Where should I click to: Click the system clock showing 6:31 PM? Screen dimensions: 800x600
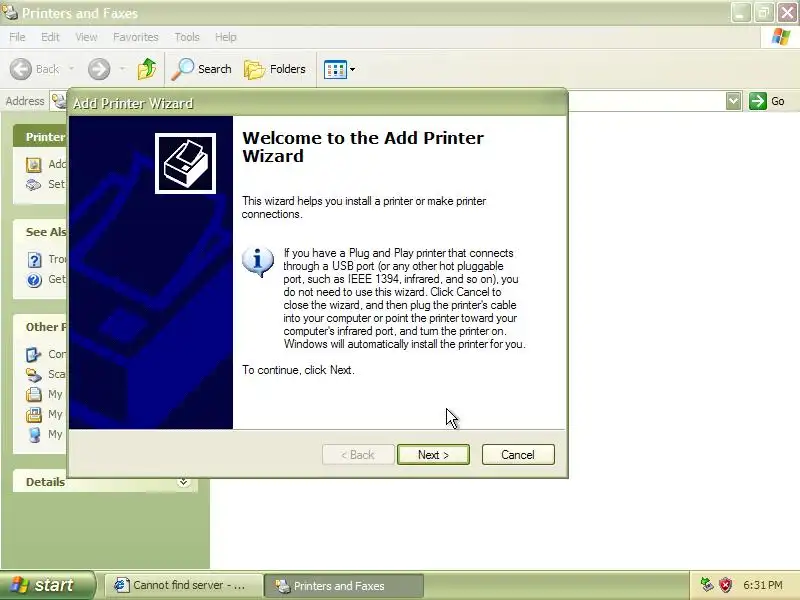(763, 585)
